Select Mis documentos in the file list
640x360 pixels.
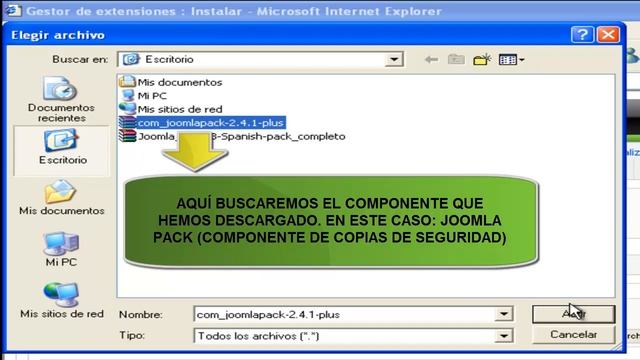pos(171,82)
